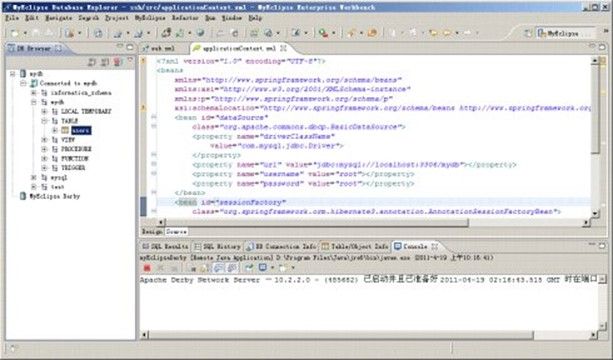Click the Open Perspective icon

coord(528,34)
